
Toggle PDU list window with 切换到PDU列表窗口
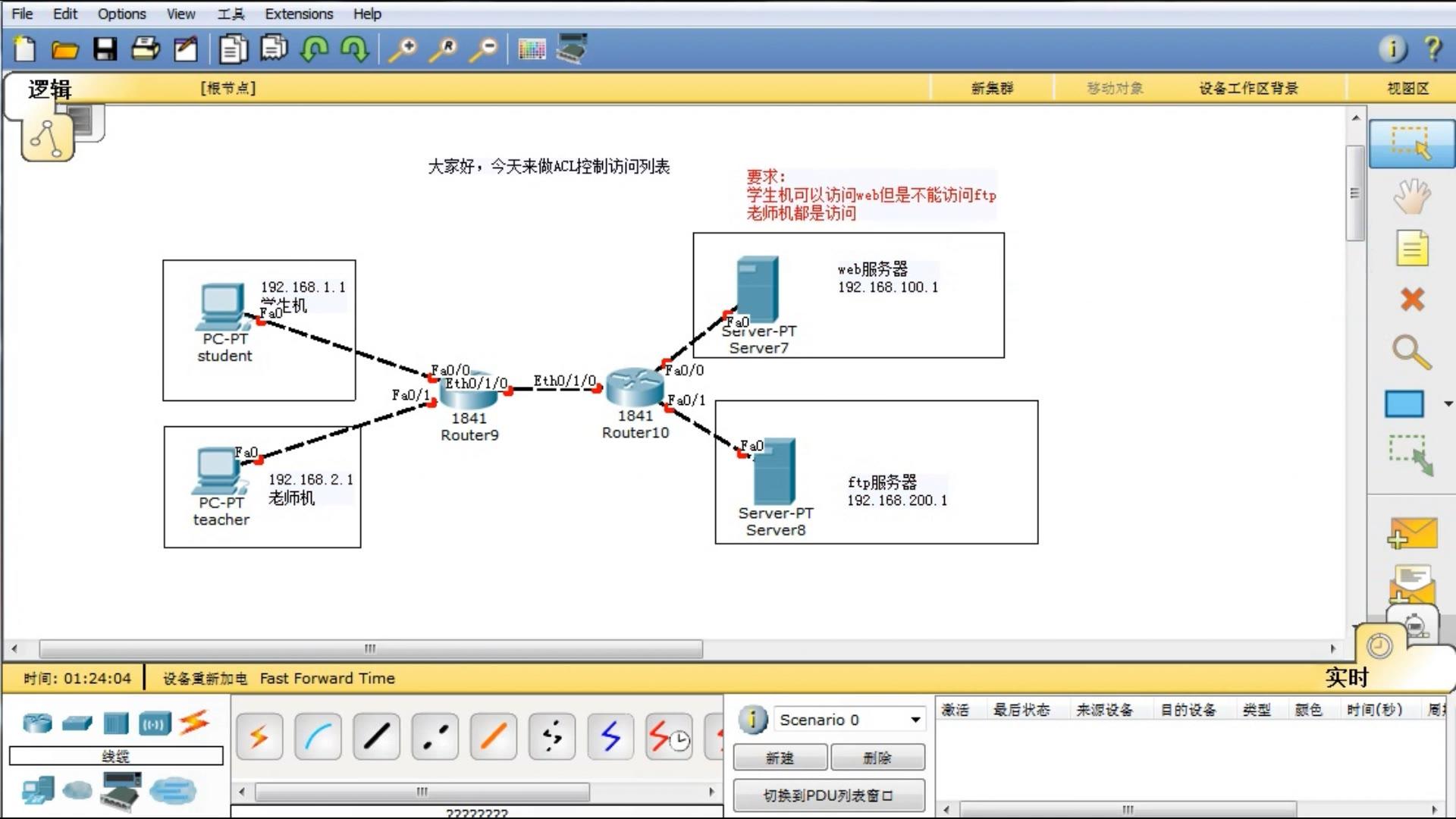[828, 795]
